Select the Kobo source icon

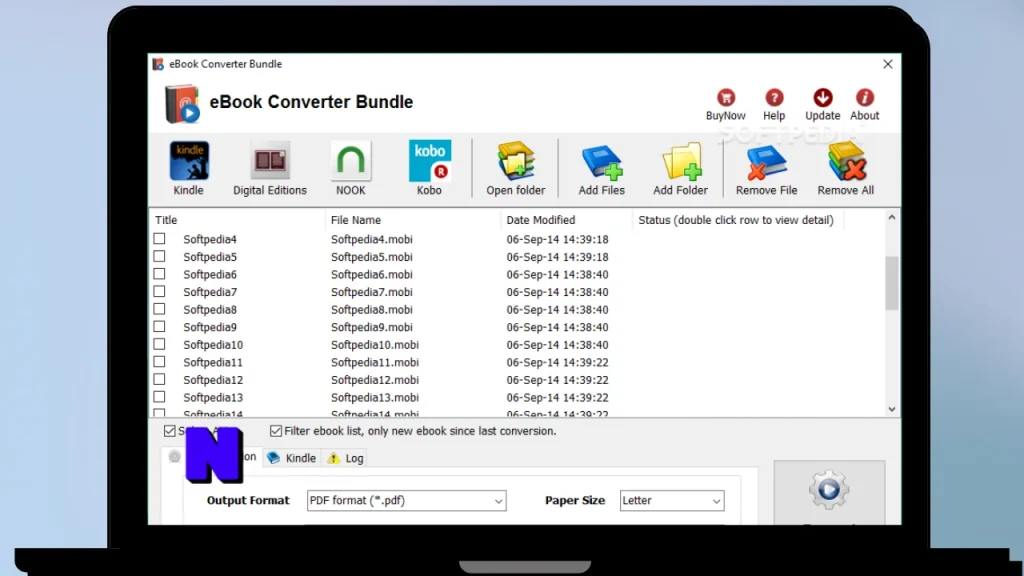[x=430, y=161]
